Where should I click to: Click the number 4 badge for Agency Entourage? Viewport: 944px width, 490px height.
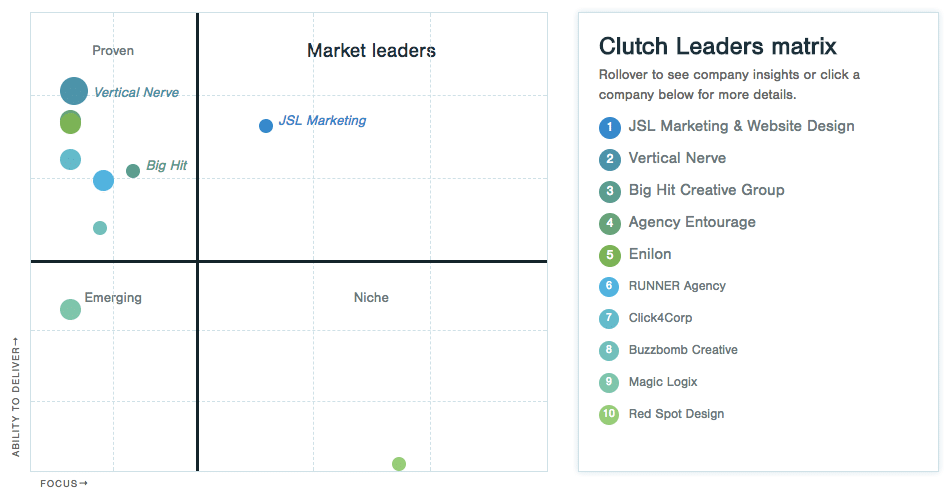(610, 223)
